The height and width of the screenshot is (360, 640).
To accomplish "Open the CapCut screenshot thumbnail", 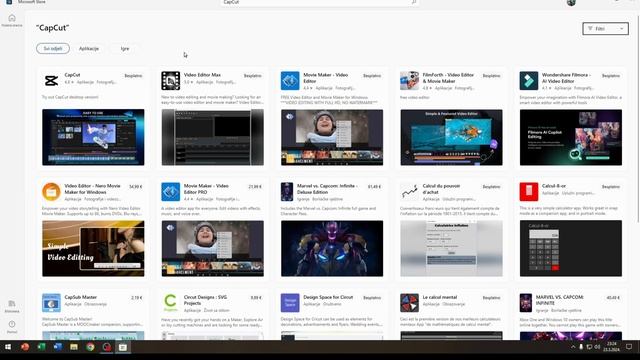I will 93,137.
